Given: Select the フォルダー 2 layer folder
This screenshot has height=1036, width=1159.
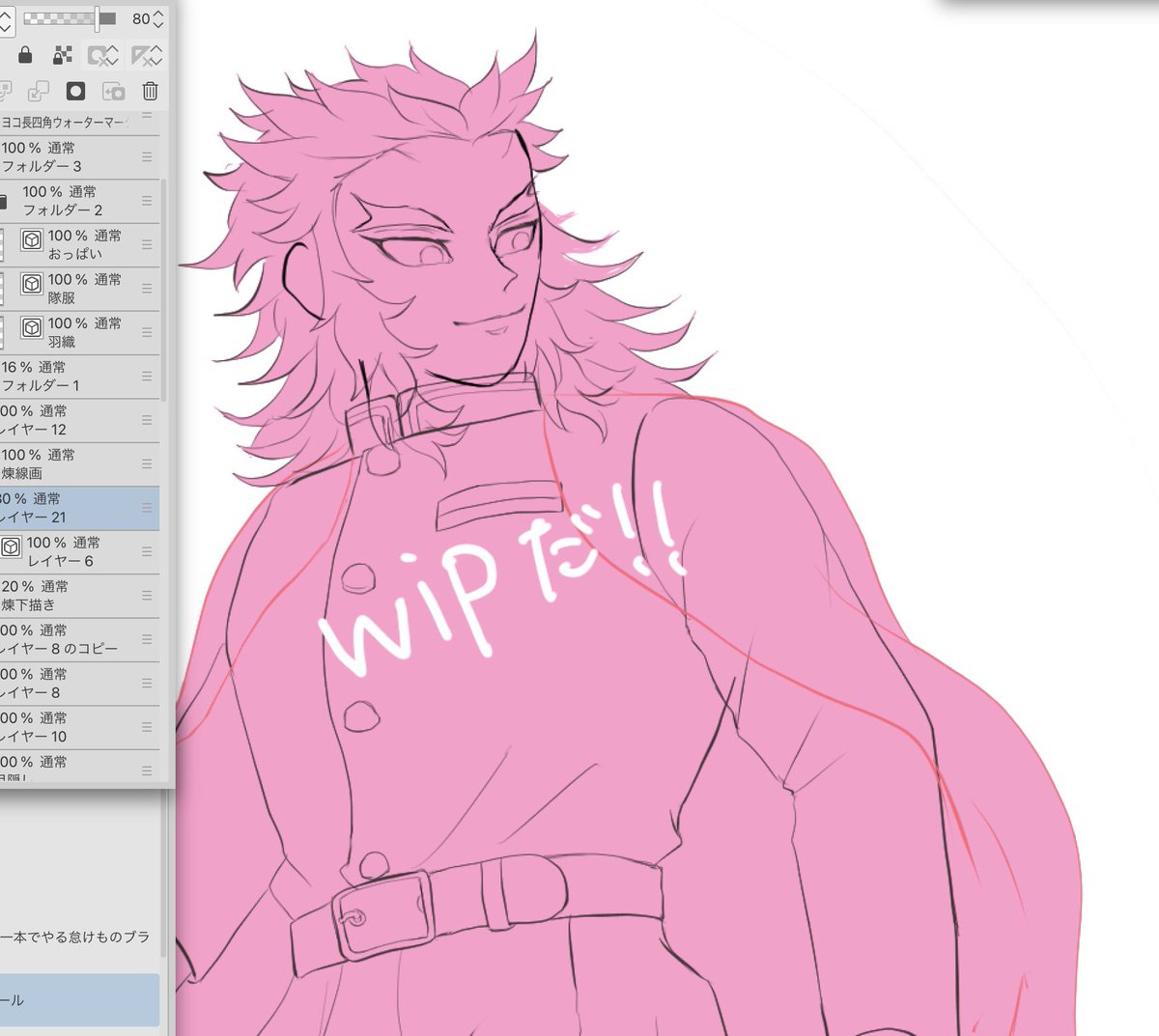Looking at the screenshot, I should [79, 201].
